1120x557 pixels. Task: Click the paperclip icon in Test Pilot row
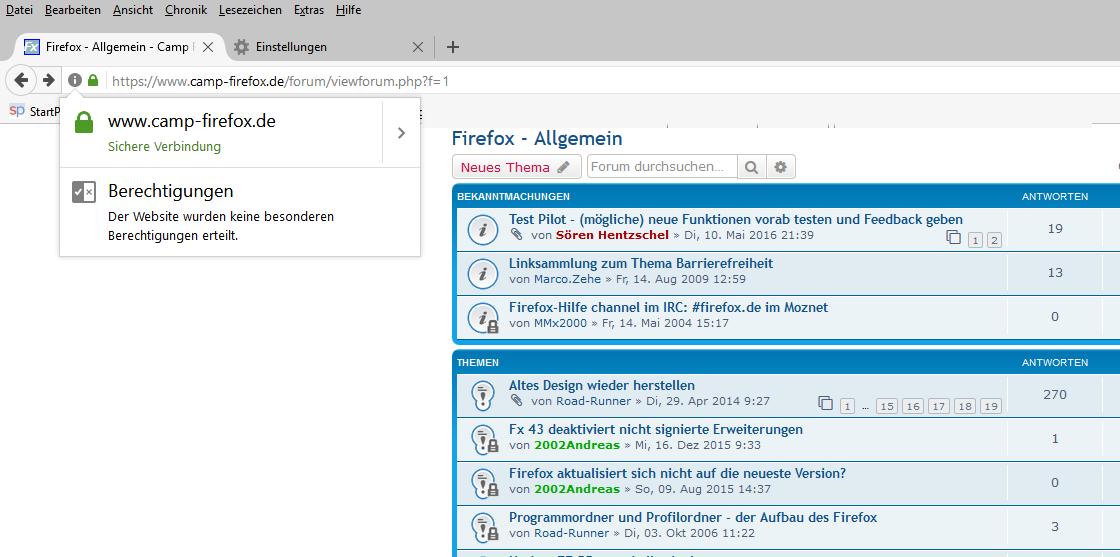(516, 235)
